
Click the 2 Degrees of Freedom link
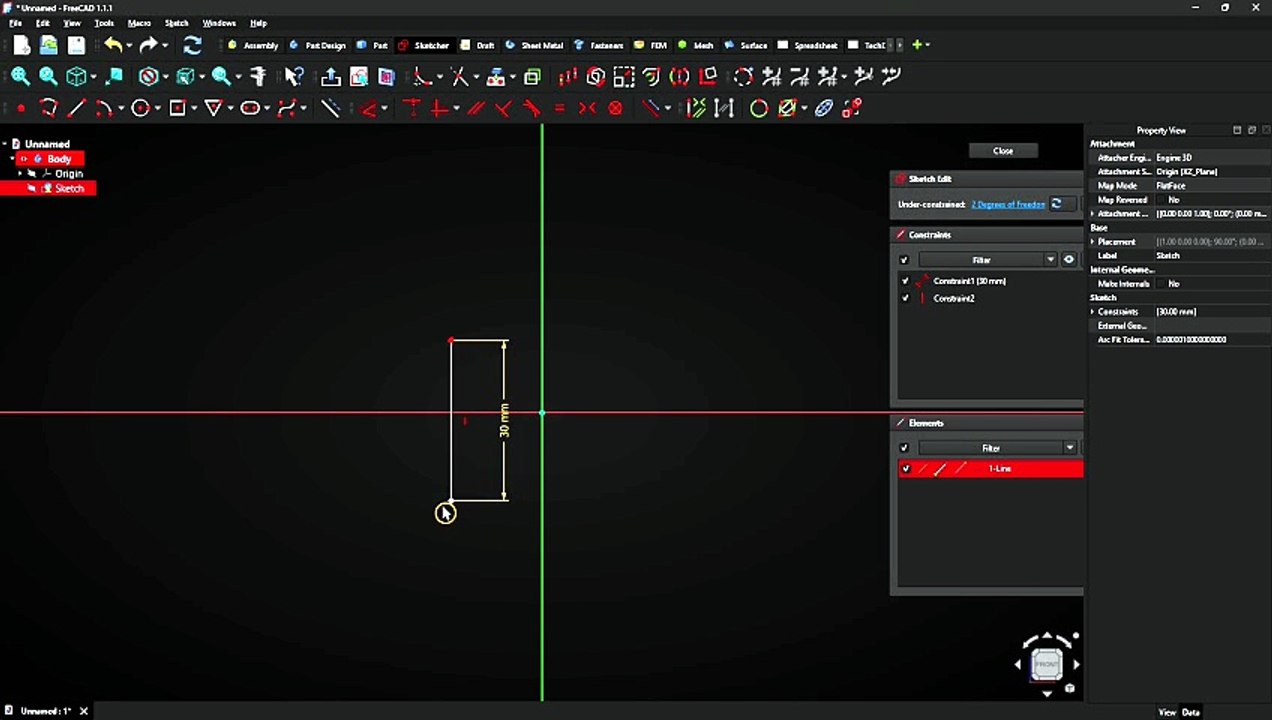pos(1008,204)
